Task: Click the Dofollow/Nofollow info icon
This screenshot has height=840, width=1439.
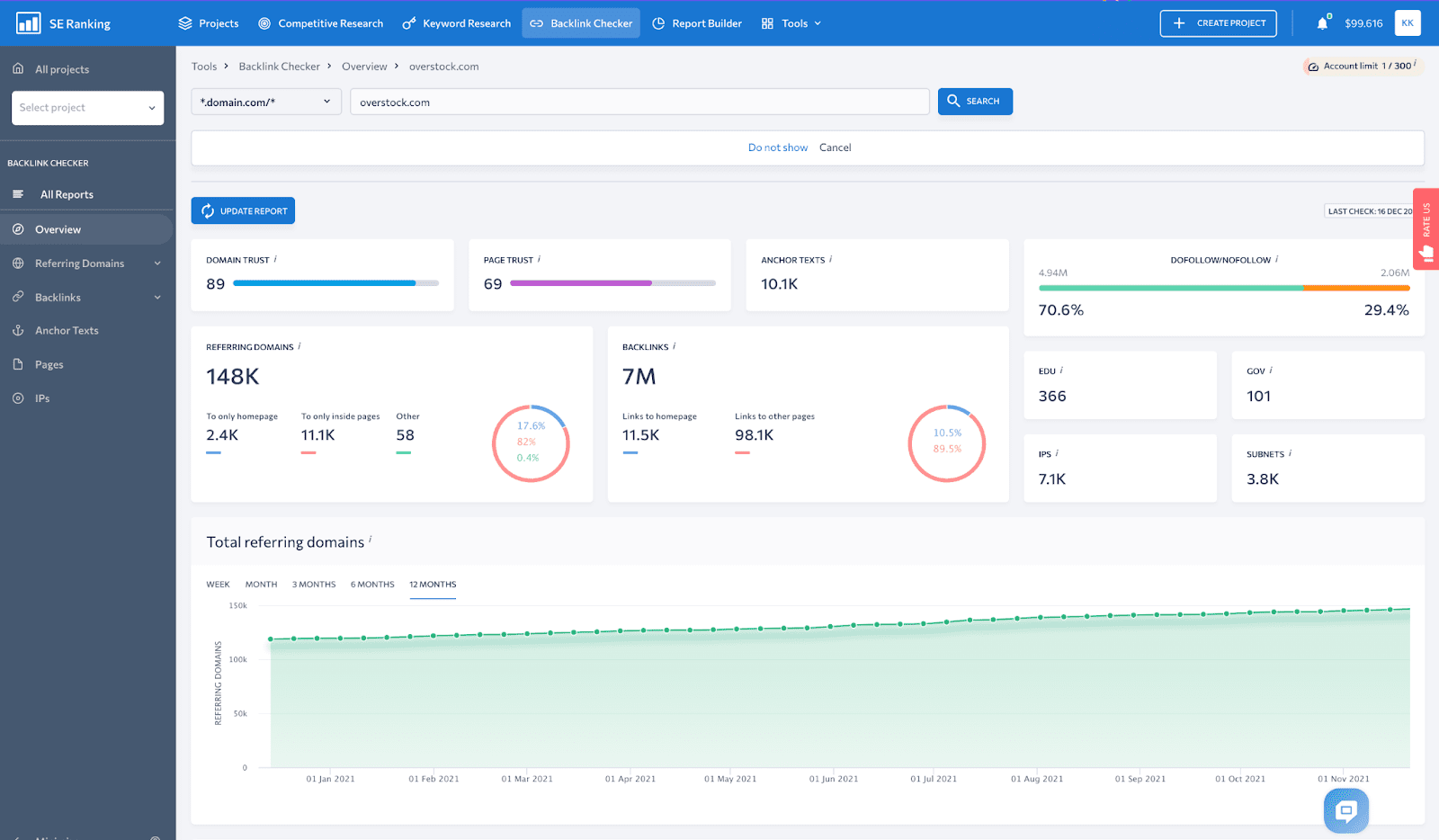Action: tap(1276, 259)
